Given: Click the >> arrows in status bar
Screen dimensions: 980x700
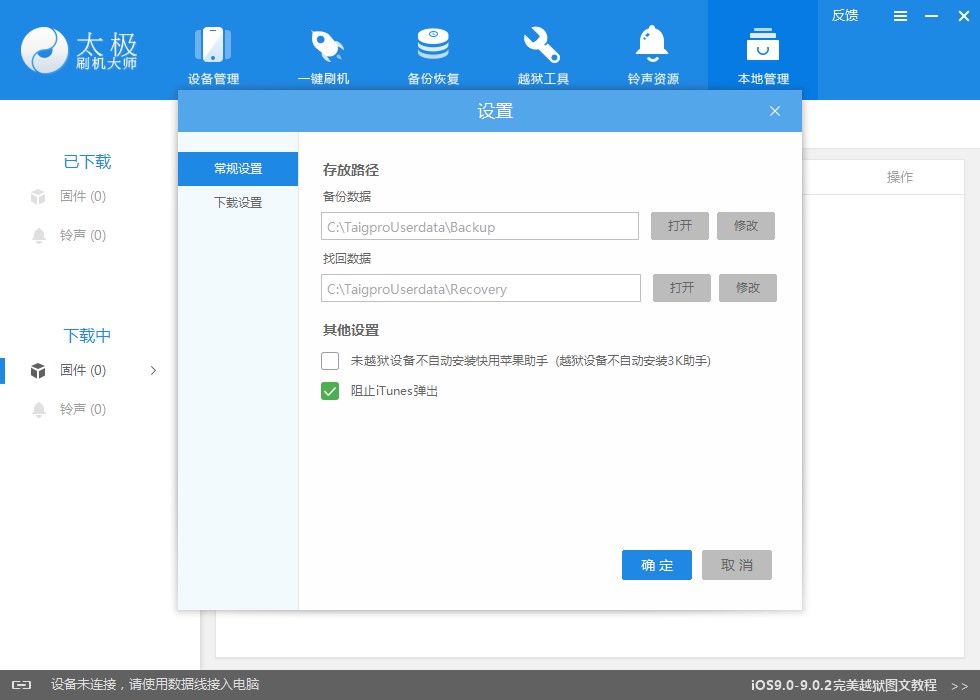Looking at the screenshot, I should pyautogui.click(x=959, y=686).
